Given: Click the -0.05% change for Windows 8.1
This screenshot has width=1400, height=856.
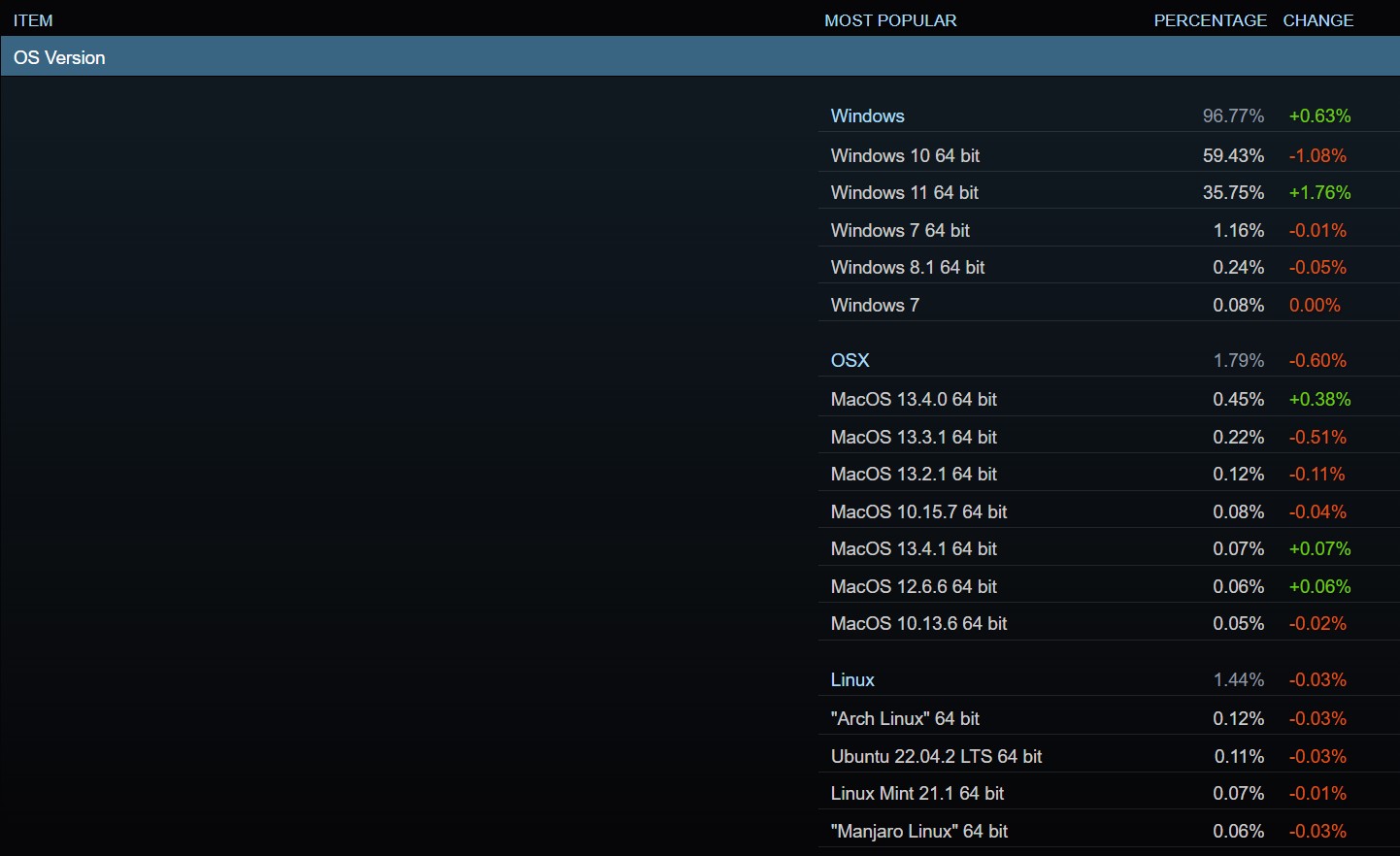Looking at the screenshot, I should 1317,267.
